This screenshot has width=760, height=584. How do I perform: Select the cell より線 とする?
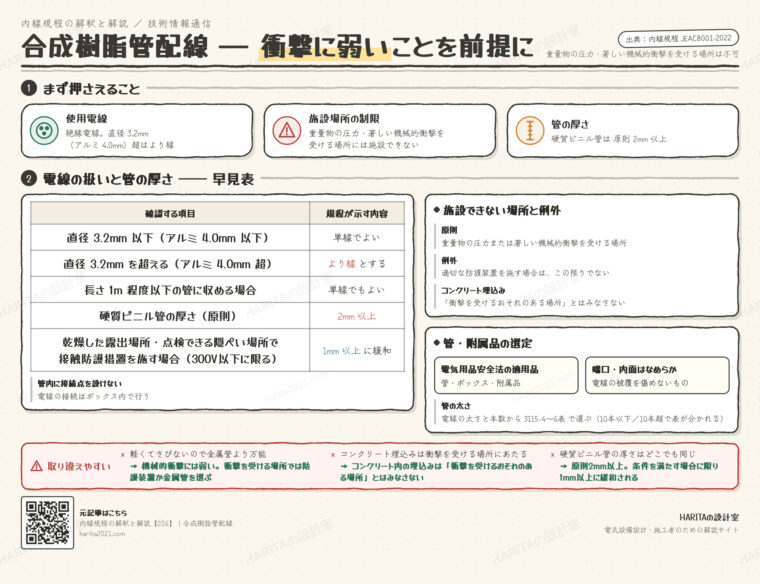357,264
